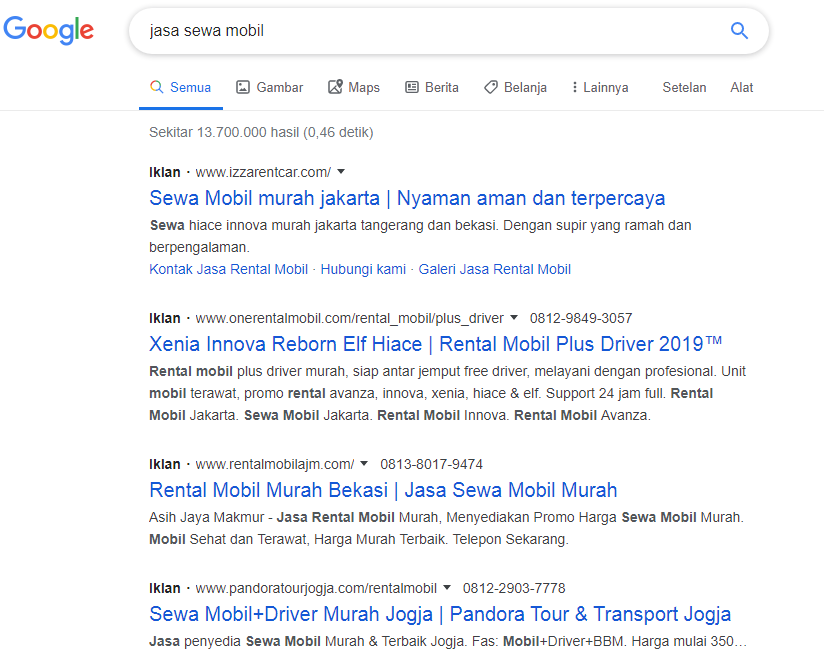
Task: Click description starting Sewa hiace innova murah
Action: 420,236
